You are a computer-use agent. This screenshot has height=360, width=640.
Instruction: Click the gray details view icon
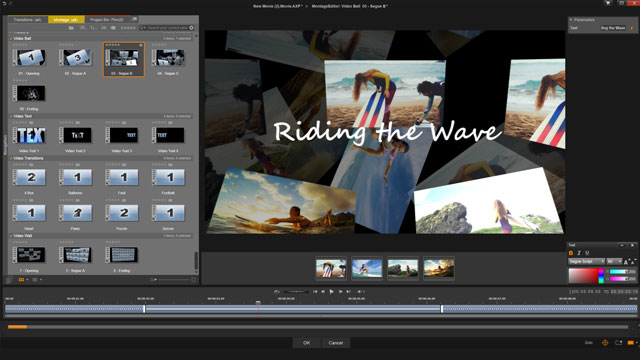(35, 280)
